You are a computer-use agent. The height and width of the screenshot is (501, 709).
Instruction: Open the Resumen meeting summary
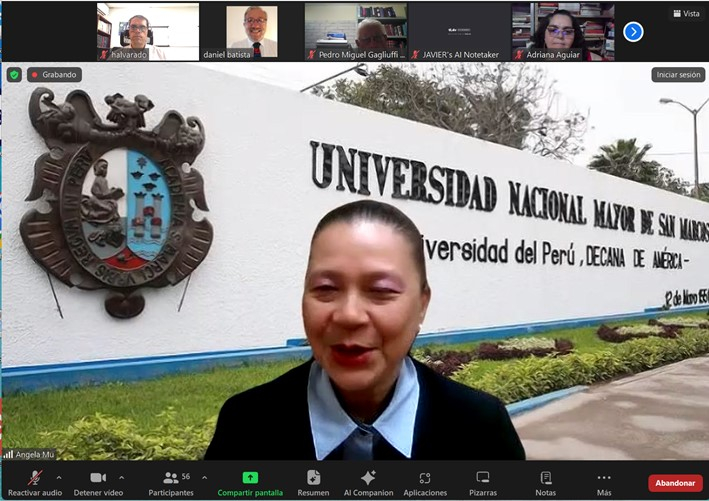coord(313,478)
